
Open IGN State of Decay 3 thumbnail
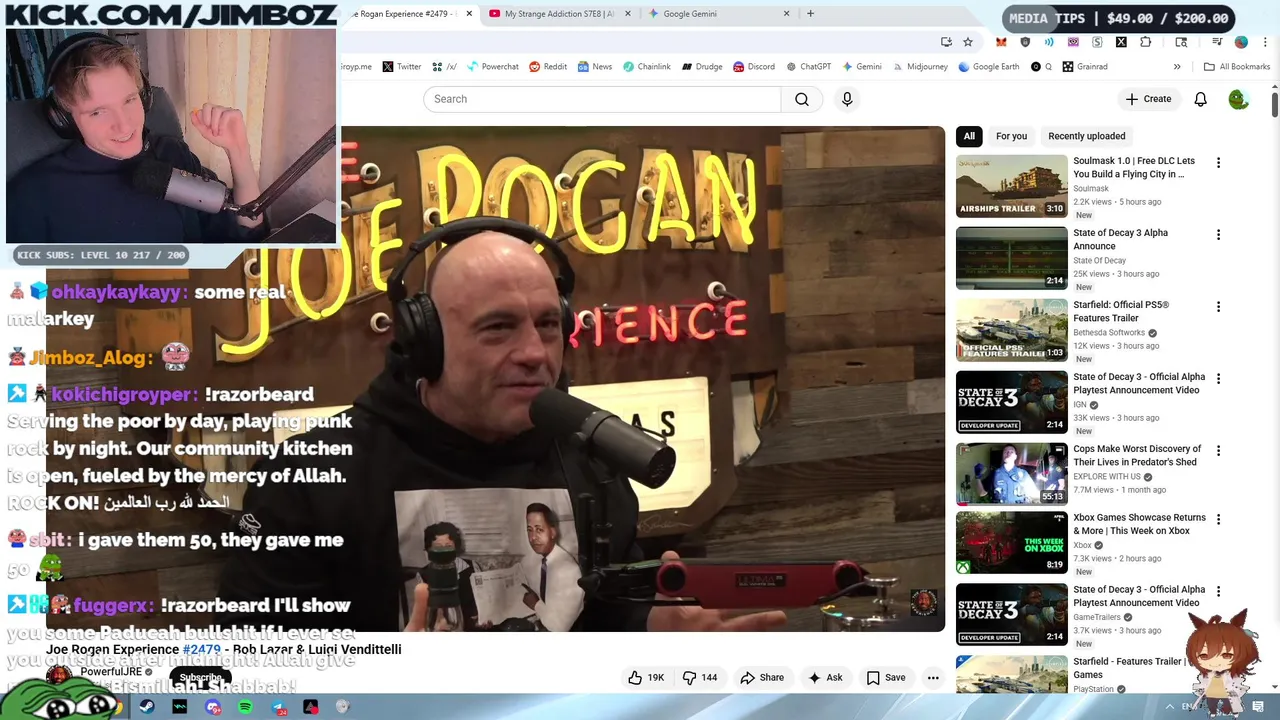click(x=1012, y=402)
